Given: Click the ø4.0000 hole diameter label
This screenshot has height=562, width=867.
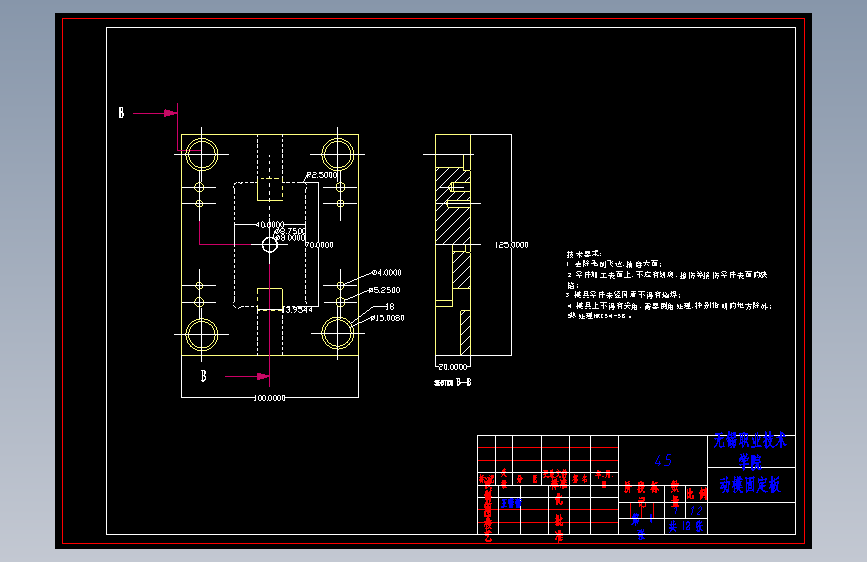Looking at the screenshot, I should coord(387,273).
